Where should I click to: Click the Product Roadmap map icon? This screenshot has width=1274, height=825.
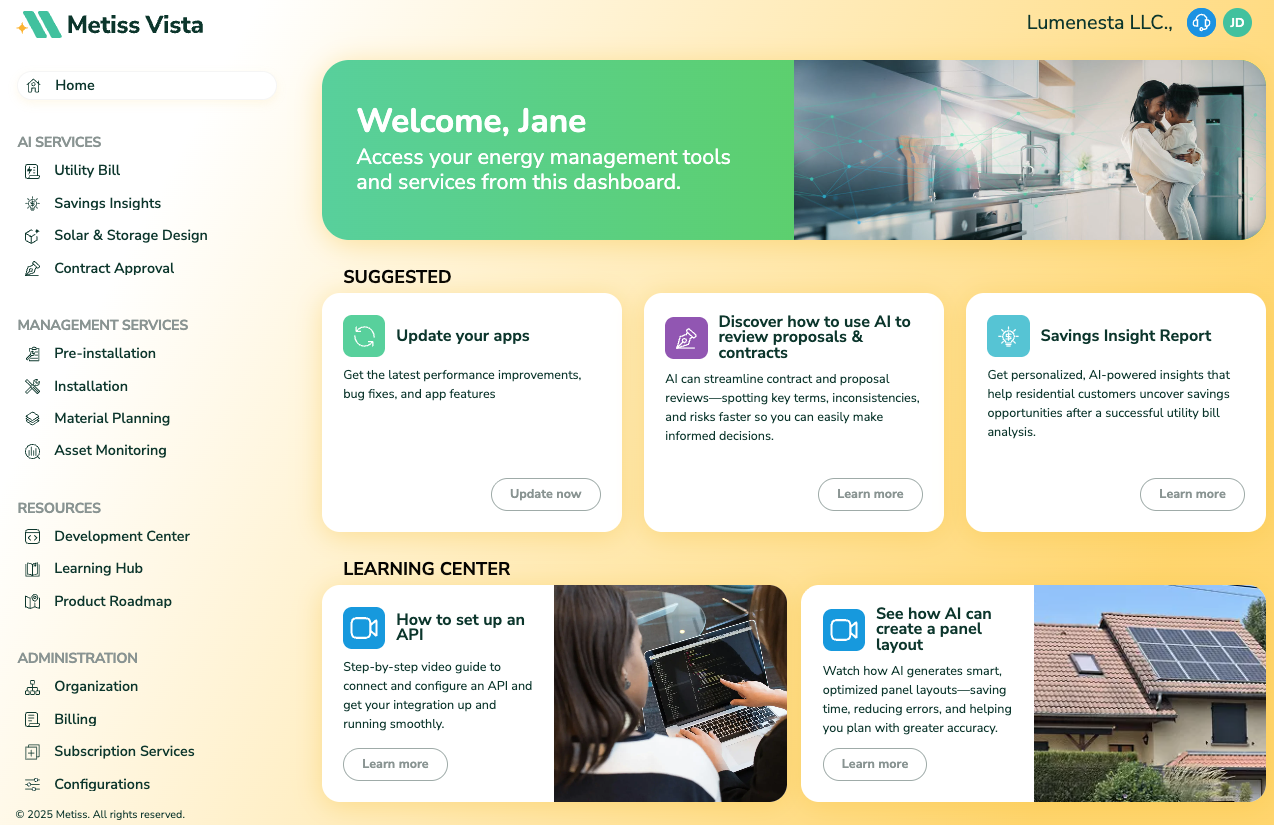[33, 602]
